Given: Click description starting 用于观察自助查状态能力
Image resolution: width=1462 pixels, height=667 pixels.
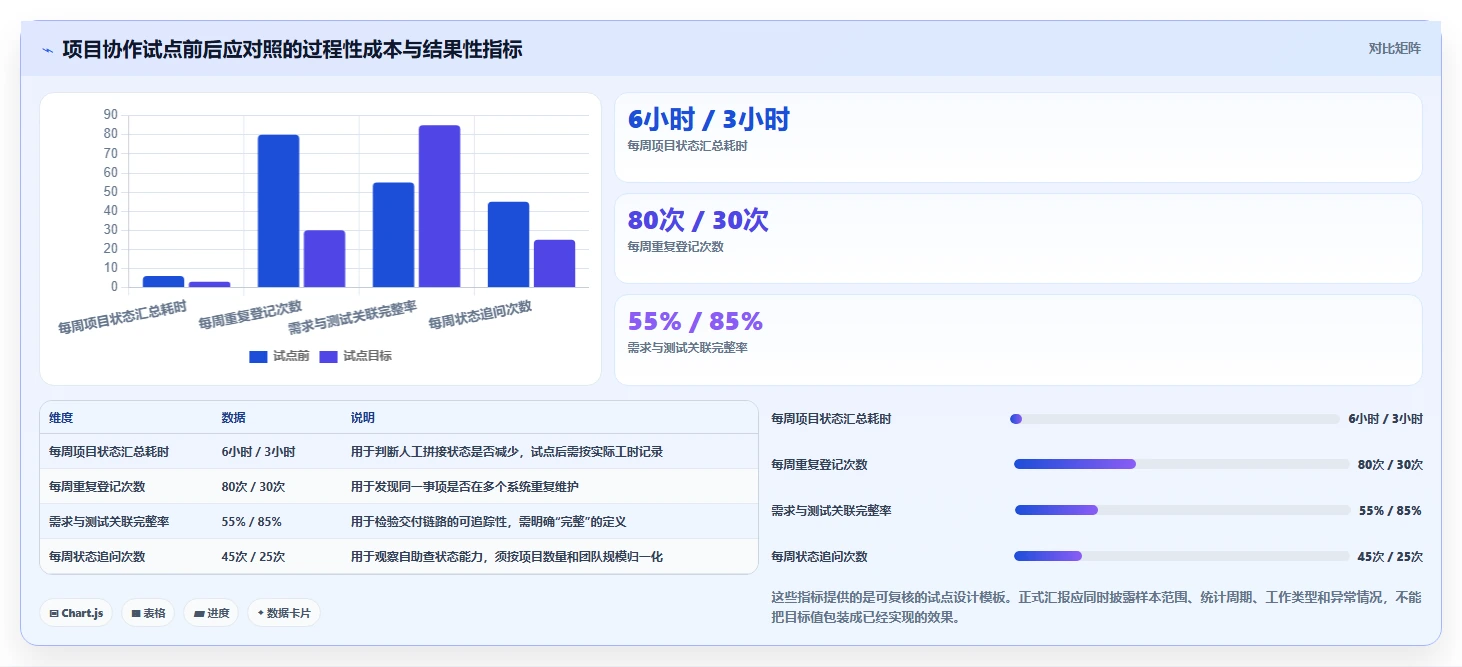Looking at the screenshot, I should pos(506,557).
